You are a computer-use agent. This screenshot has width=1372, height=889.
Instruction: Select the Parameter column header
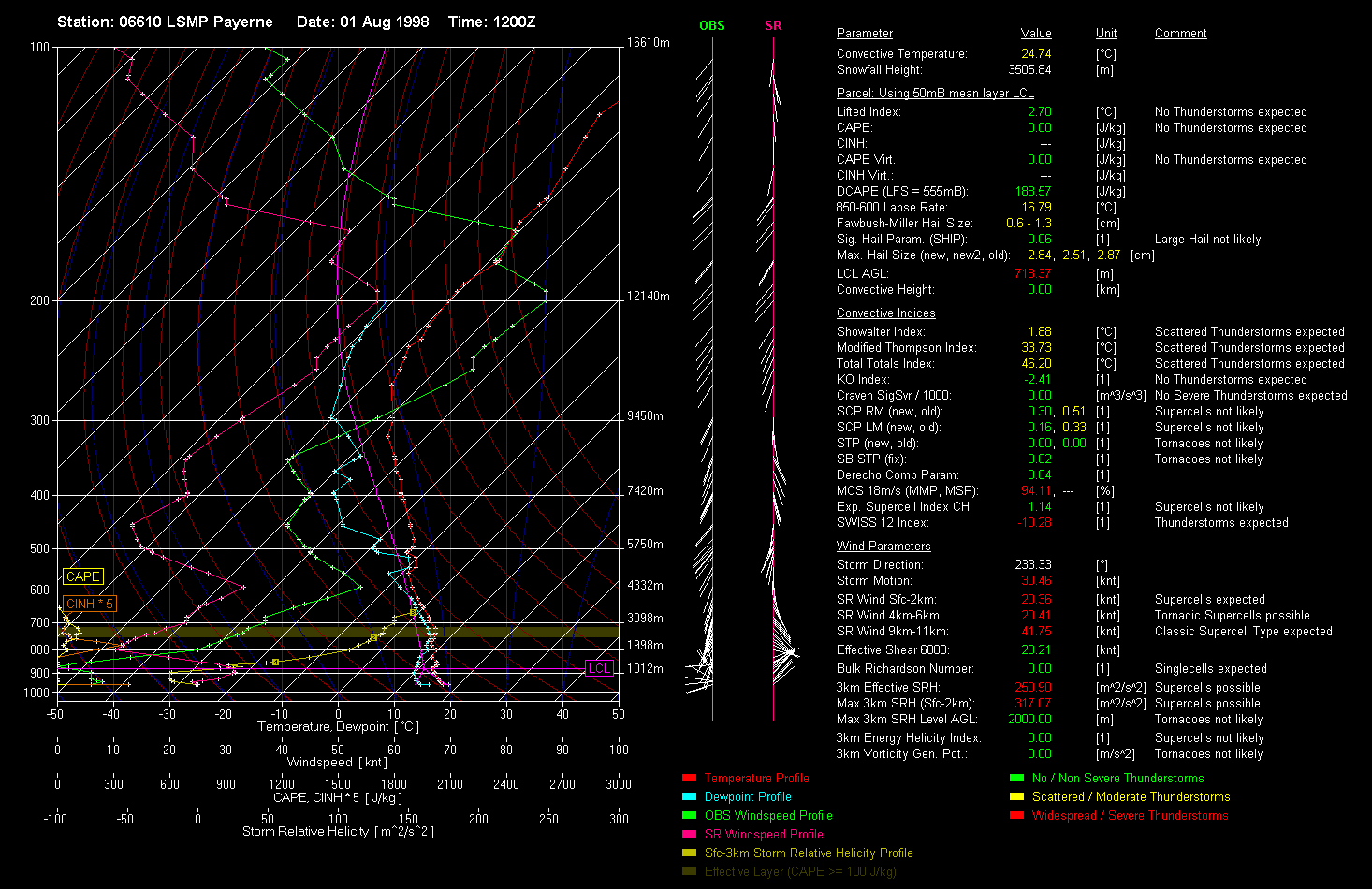coord(864,33)
